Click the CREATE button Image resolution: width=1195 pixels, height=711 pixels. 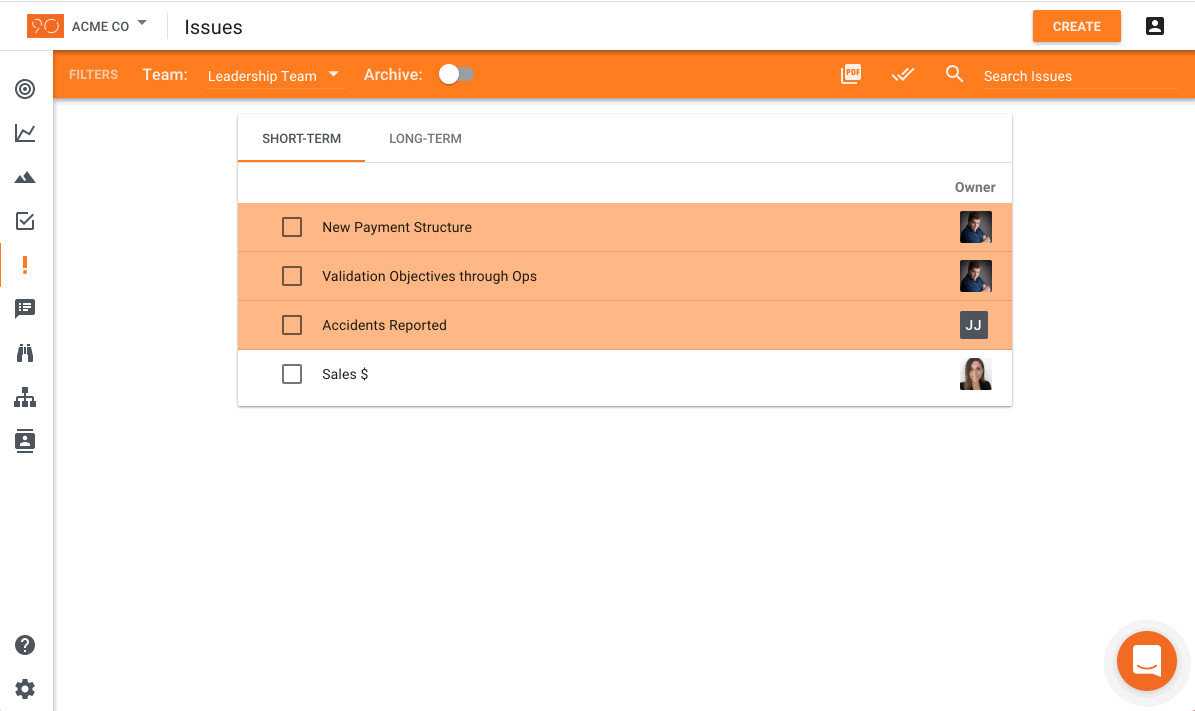(x=1076, y=26)
